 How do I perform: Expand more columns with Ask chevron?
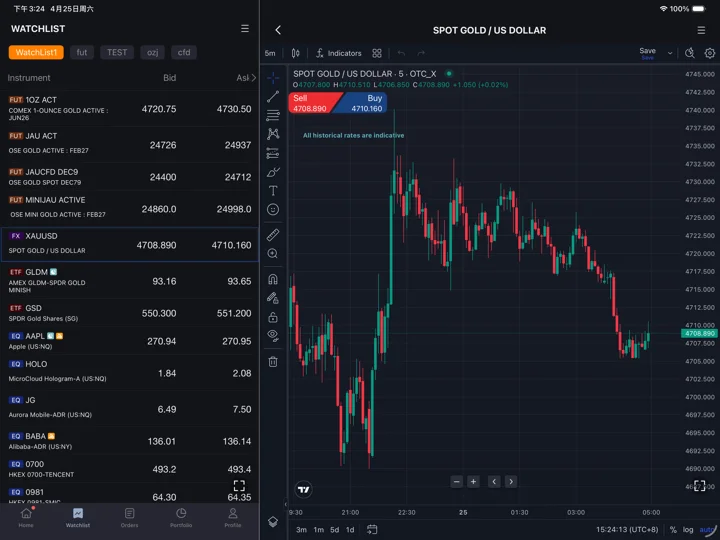(253, 78)
